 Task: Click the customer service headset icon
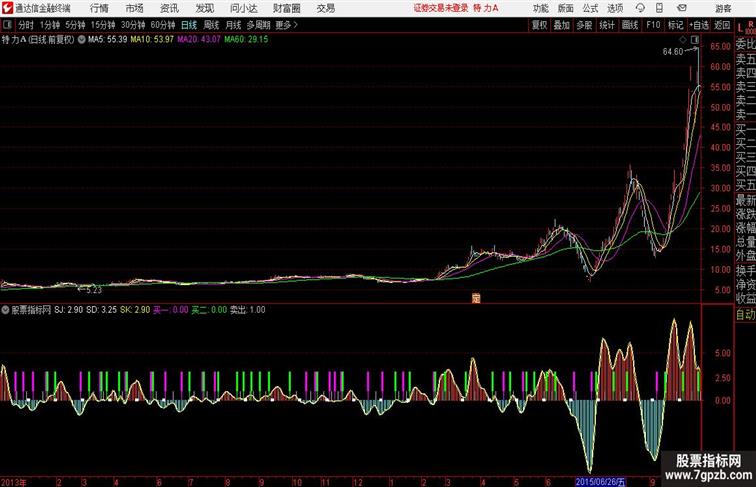(640, 8)
